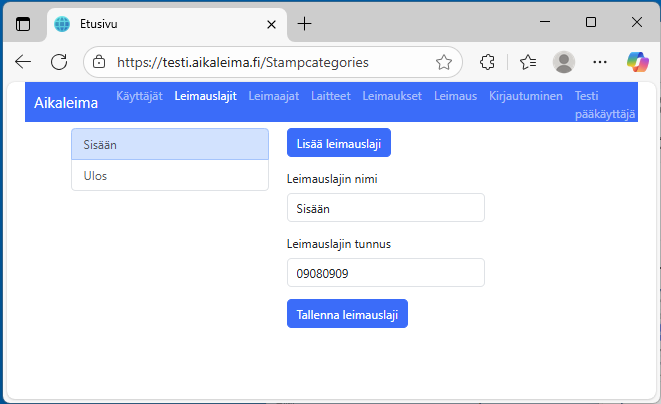This screenshot has width=661, height=404.
Task: Click the browser back arrow
Action: 23,62
